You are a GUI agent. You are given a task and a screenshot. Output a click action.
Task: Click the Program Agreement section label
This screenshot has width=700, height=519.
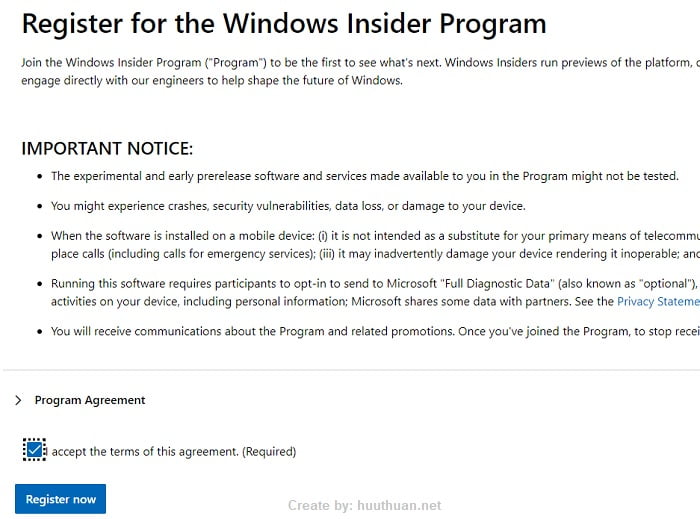coord(90,400)
